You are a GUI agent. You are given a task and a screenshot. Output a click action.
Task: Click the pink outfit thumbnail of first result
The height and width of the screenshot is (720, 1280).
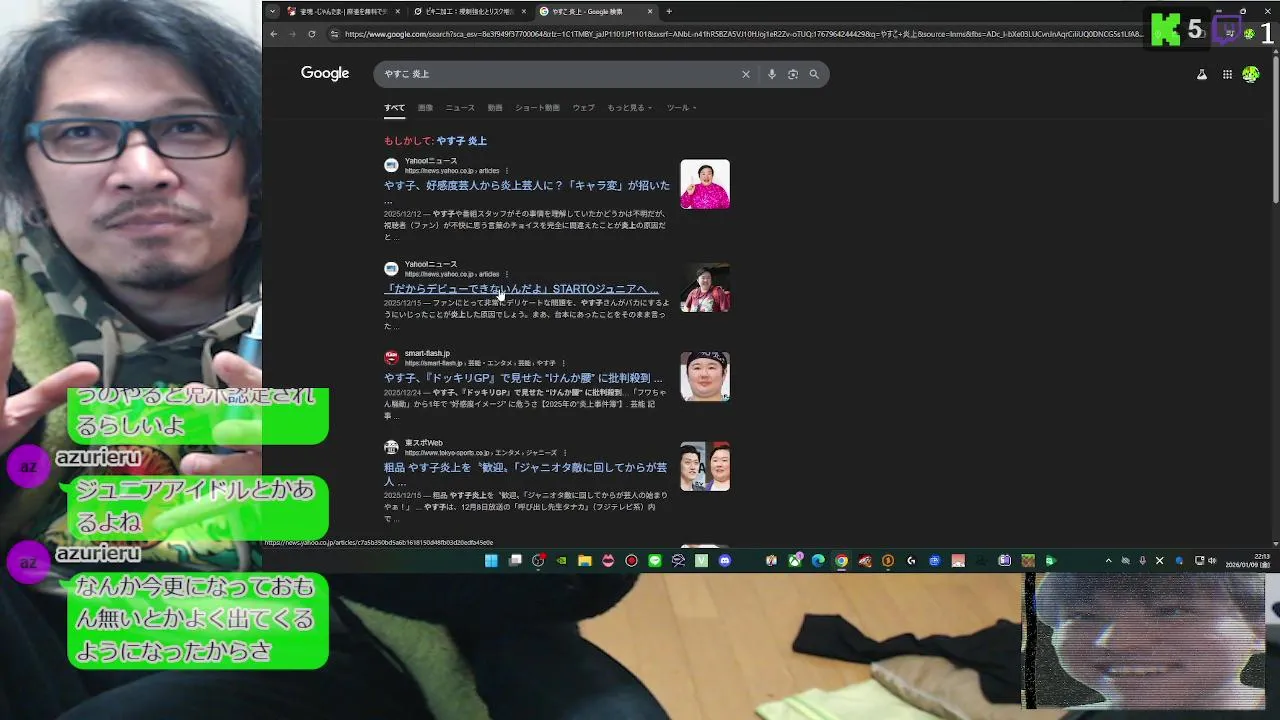click(705, 184)
